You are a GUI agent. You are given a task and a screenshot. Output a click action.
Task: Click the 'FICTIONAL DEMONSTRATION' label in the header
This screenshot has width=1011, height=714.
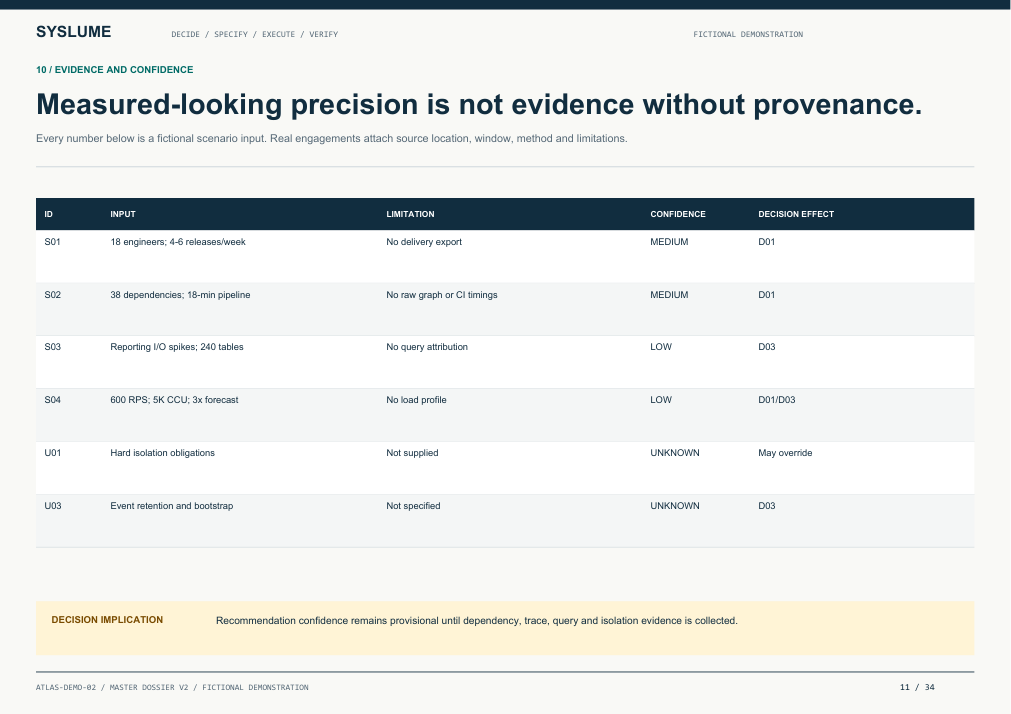(748, 34)
